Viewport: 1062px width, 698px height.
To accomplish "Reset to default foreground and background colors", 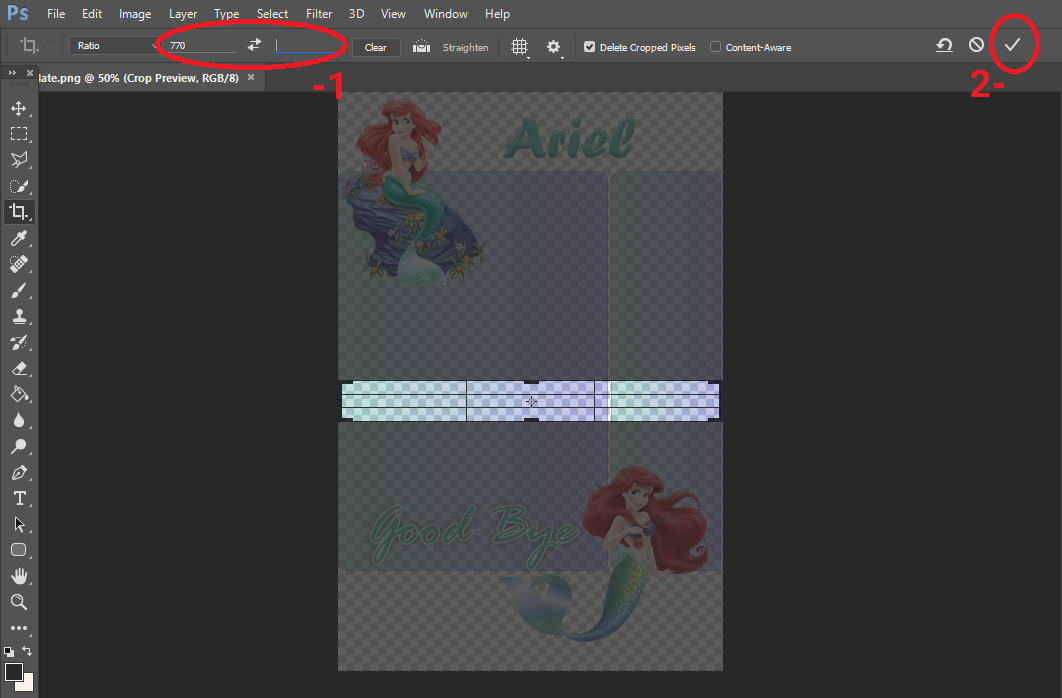I will click(x=9, y=651).
